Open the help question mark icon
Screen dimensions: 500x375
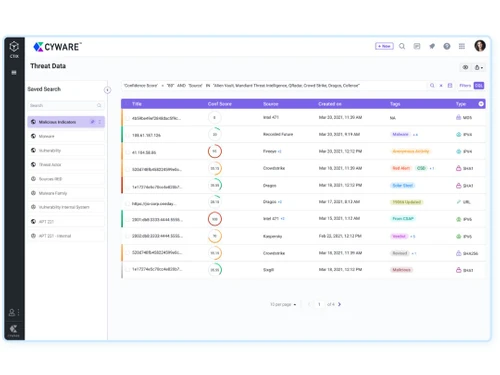coord(447,46)
